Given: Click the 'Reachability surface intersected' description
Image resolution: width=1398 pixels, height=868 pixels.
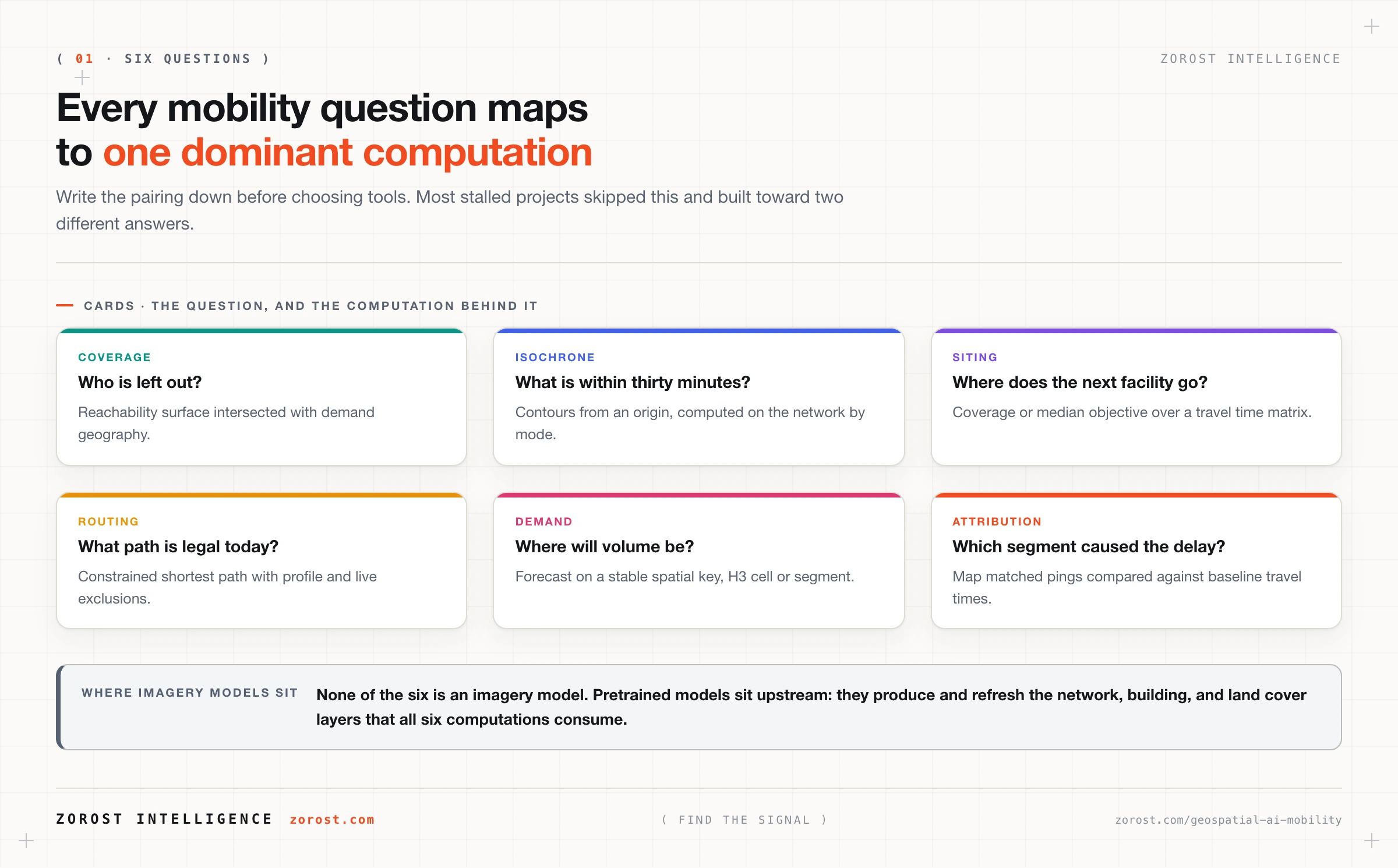Looking at the screenshot, I should 226,423.
